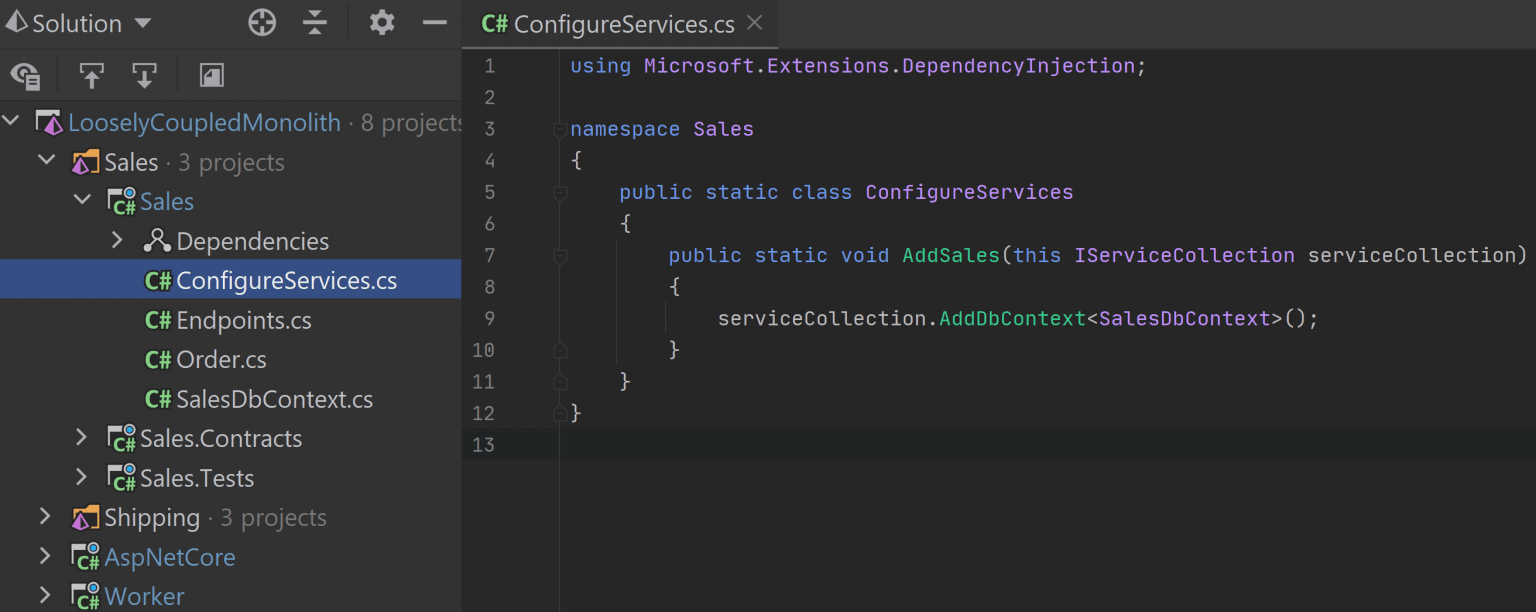Hide the Solution tool window with minus icon
Screen dimensions: 1536x612
[434, 22]
